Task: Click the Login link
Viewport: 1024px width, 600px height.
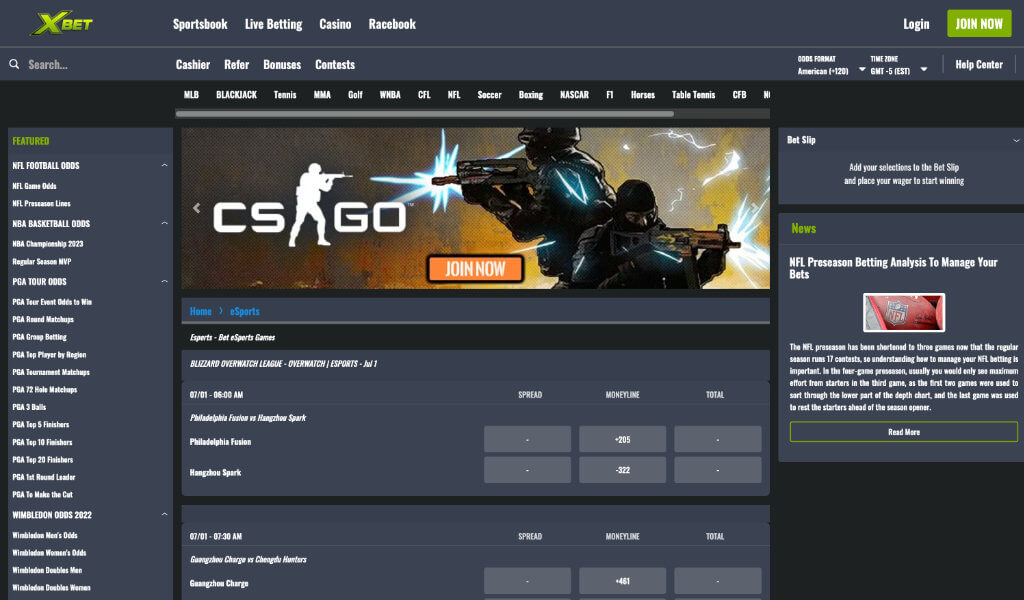Action: [x=916, y=24]
